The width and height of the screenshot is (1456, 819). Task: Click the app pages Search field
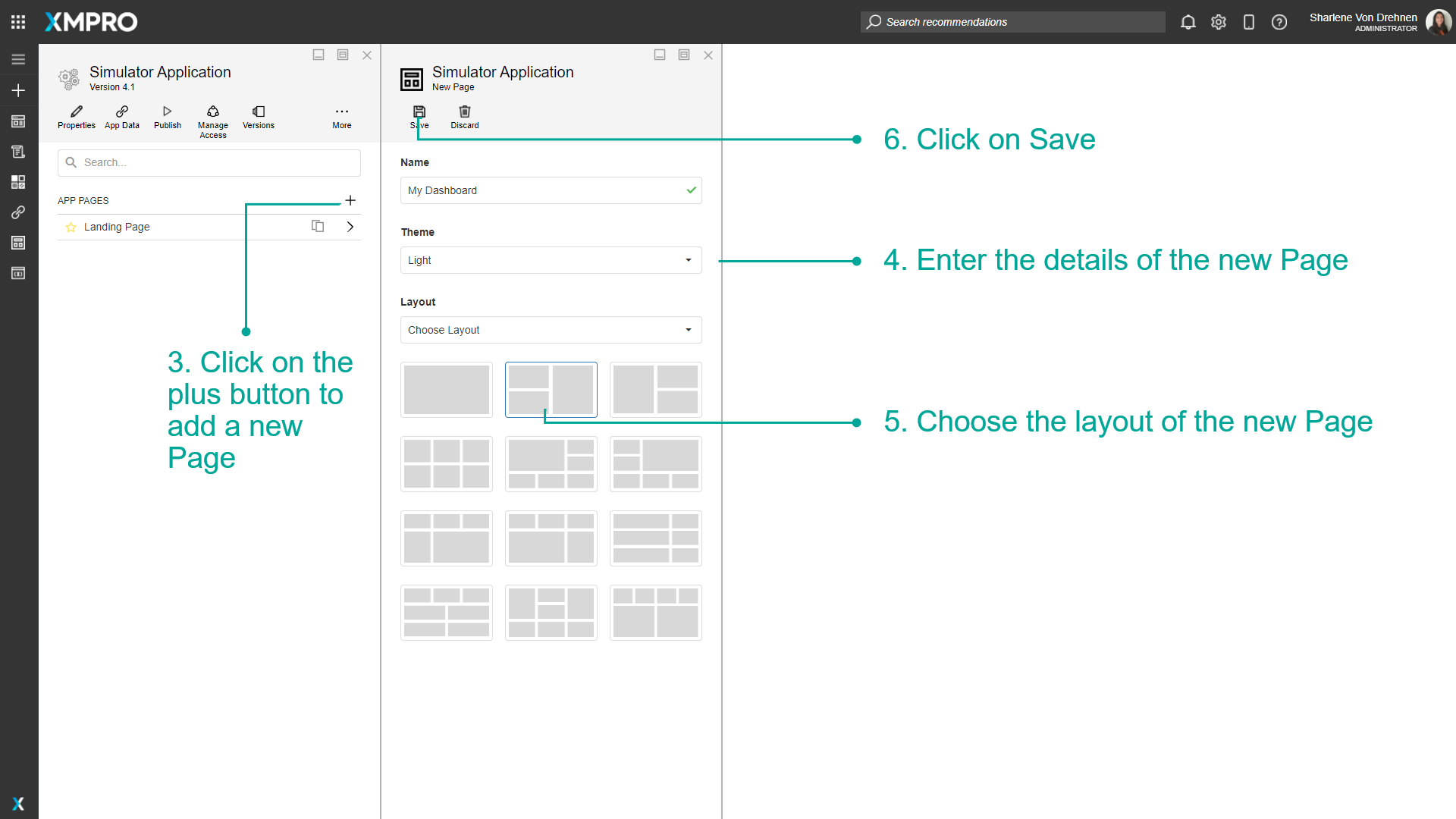click(x=209, y=162)
